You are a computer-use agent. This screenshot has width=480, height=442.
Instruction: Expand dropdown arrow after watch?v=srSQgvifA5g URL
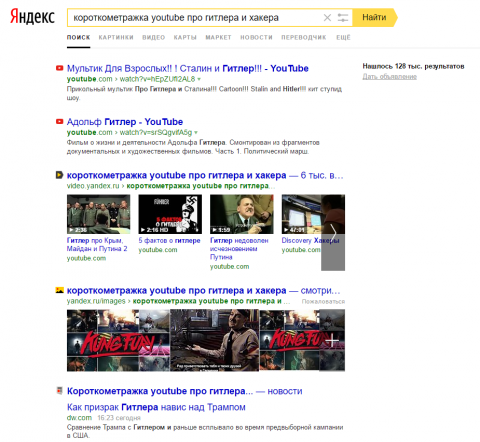pos(196,132)
